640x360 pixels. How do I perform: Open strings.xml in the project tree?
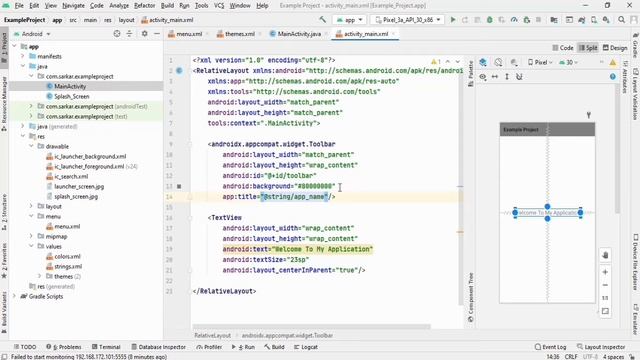tap(68, 267)
